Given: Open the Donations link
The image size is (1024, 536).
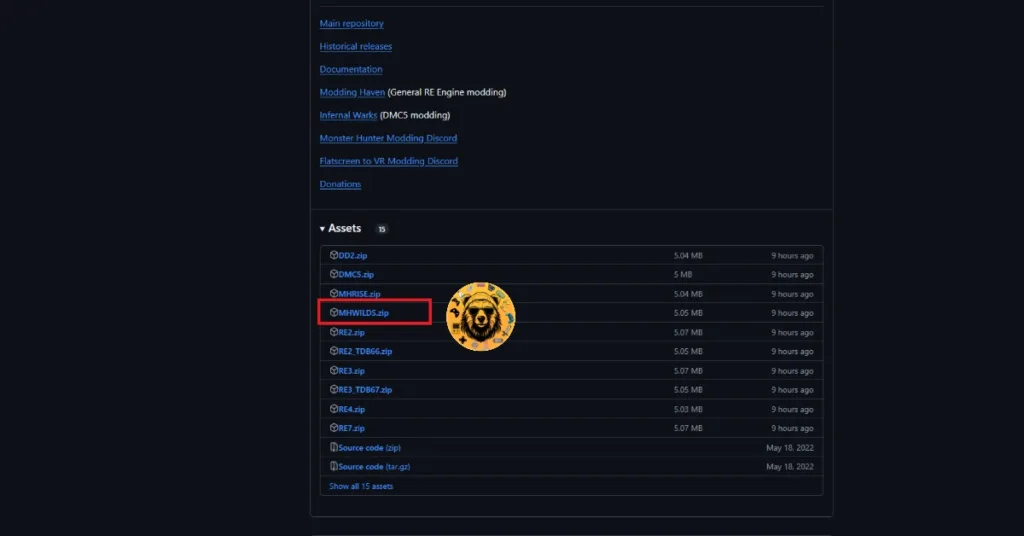Looking at the screenshot, I should pos(340,184).
